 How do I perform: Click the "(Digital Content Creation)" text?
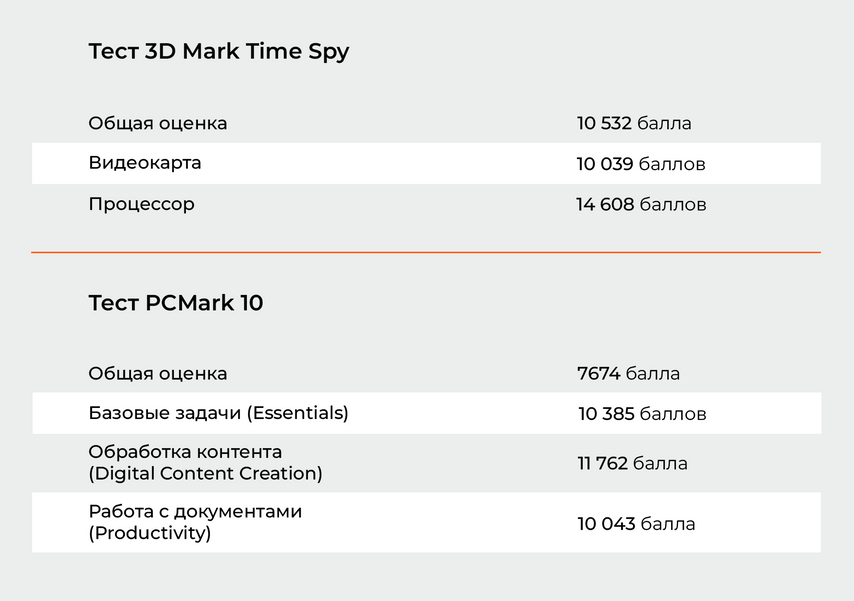[x=205, y=474]
